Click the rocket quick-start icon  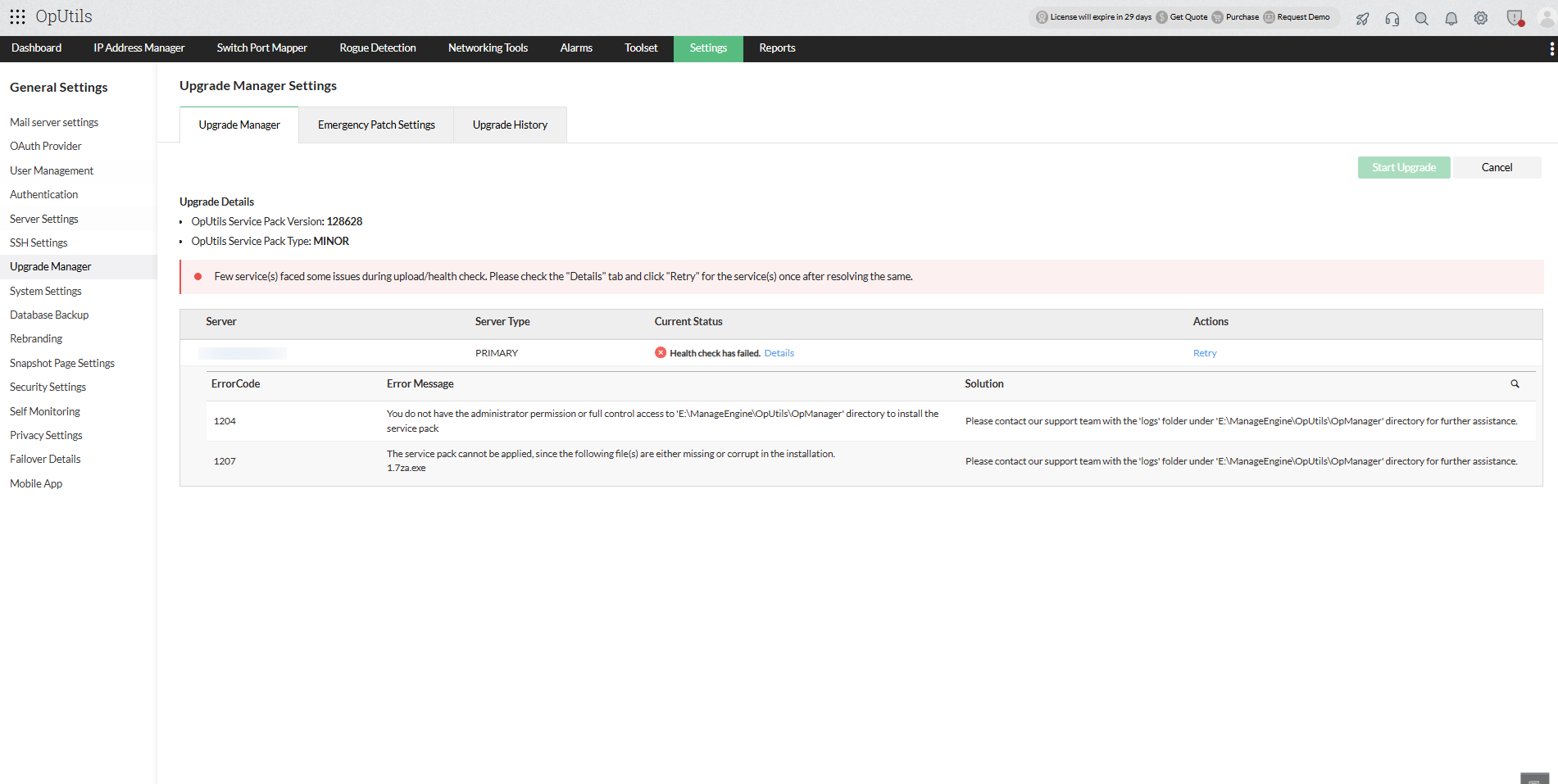pyautogui.click(x=1362, y=18)
